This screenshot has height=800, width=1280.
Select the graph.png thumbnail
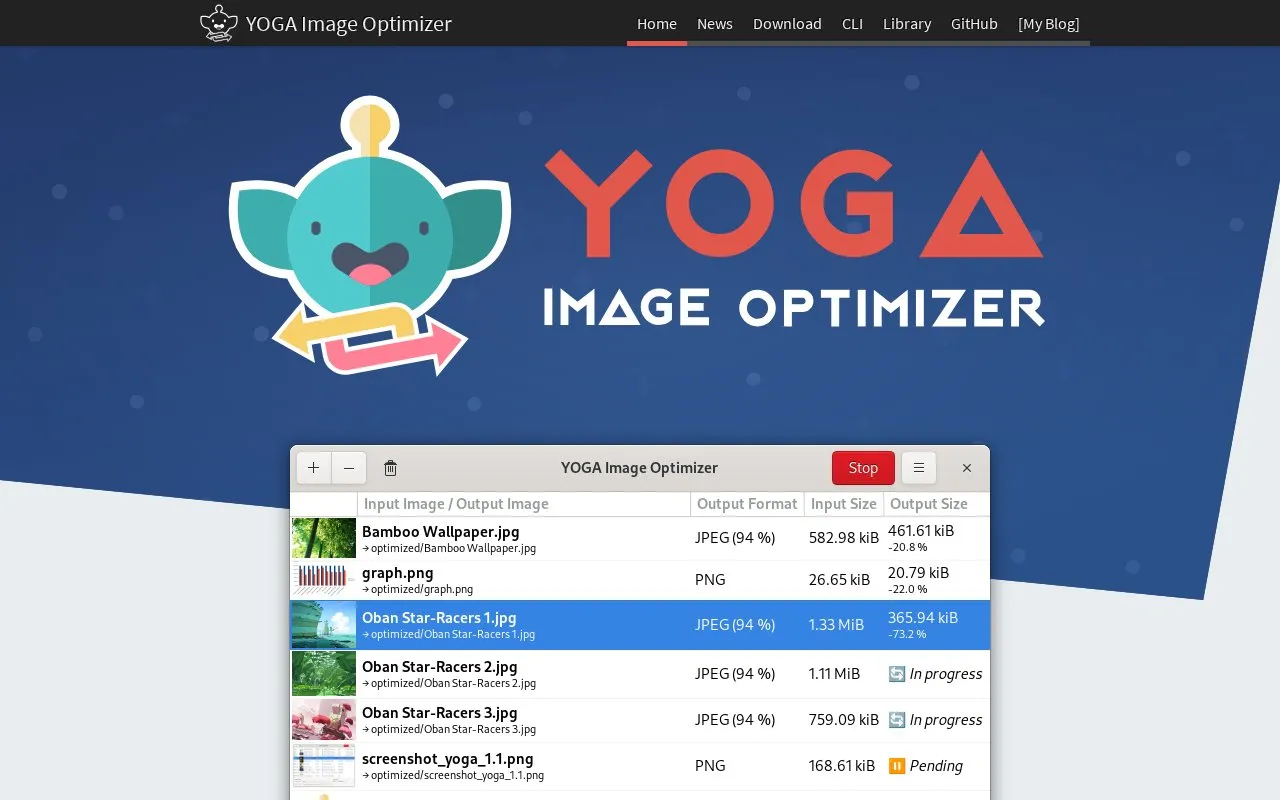tap(324, 580)
